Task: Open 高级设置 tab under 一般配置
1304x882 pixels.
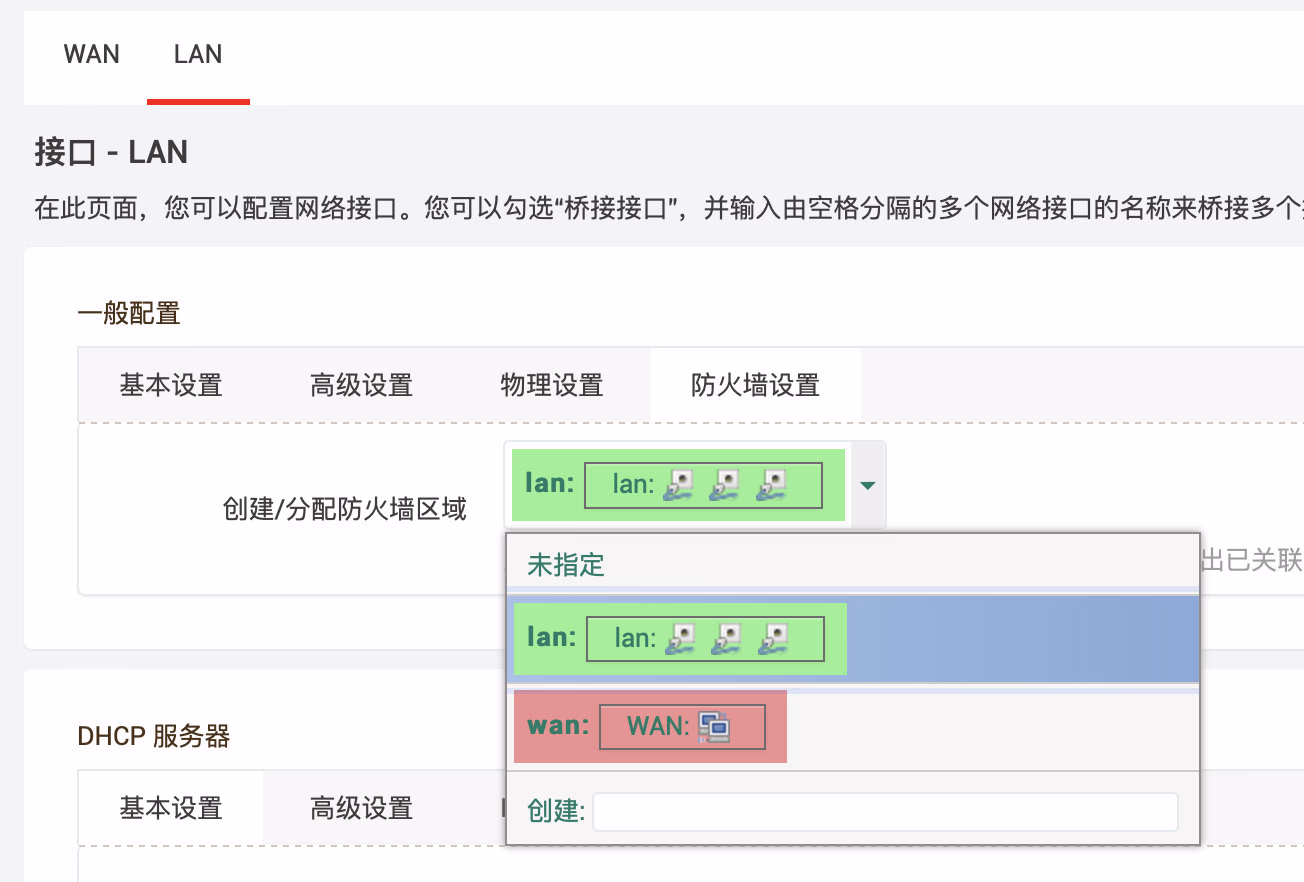Action: [x=361, y=385]
